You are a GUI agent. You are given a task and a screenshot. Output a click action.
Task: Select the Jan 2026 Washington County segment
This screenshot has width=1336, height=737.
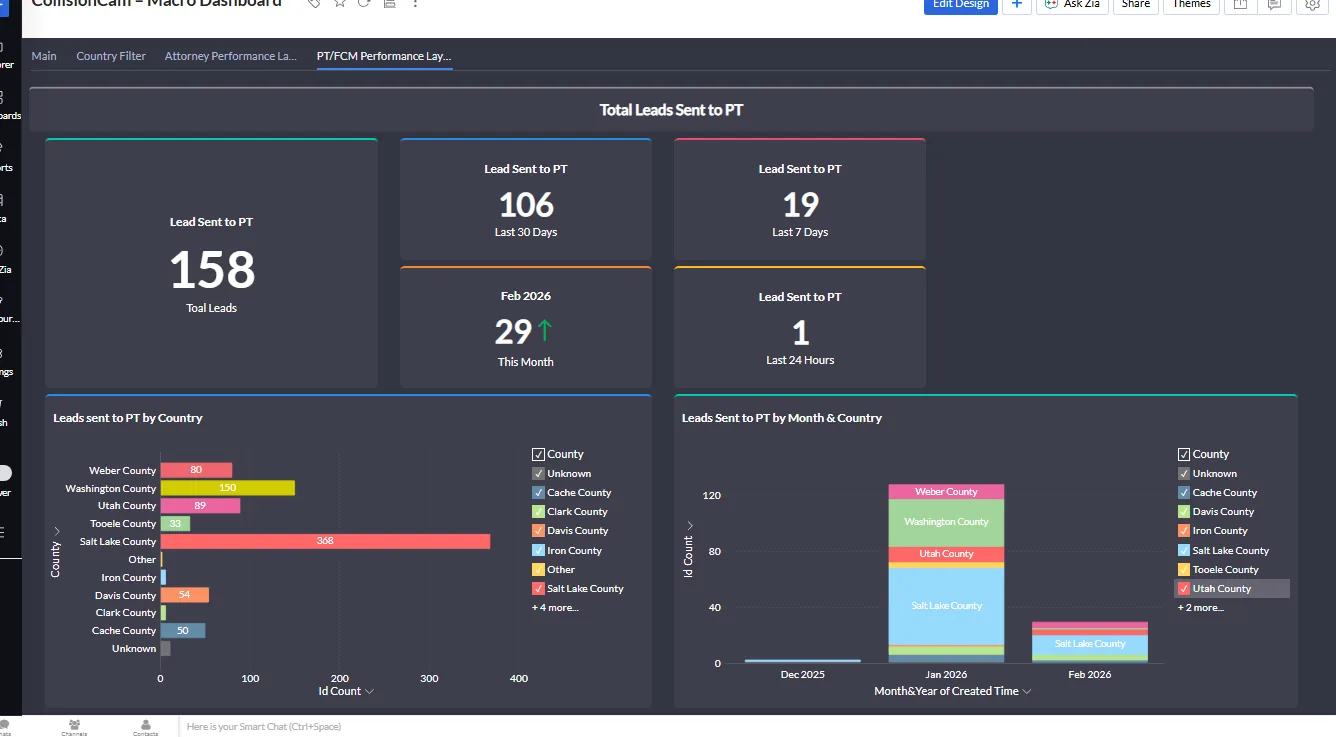pos(946,522)
